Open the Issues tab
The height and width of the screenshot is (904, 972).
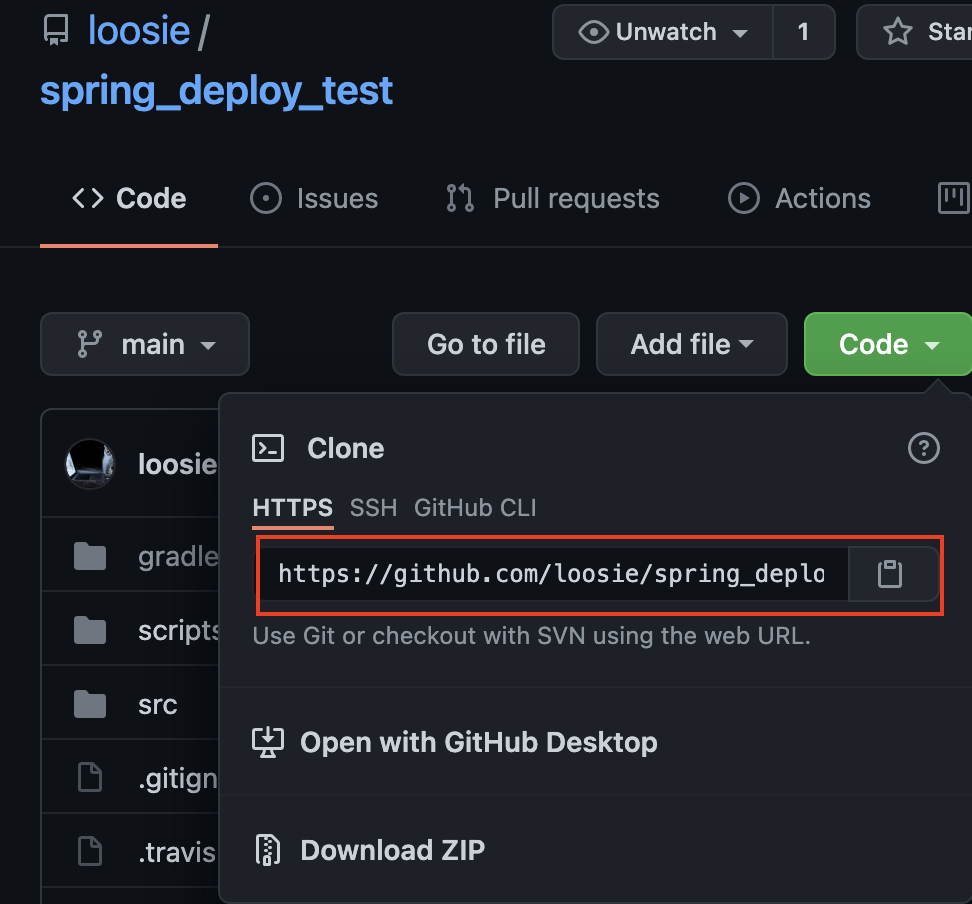(x=314, y=199)
